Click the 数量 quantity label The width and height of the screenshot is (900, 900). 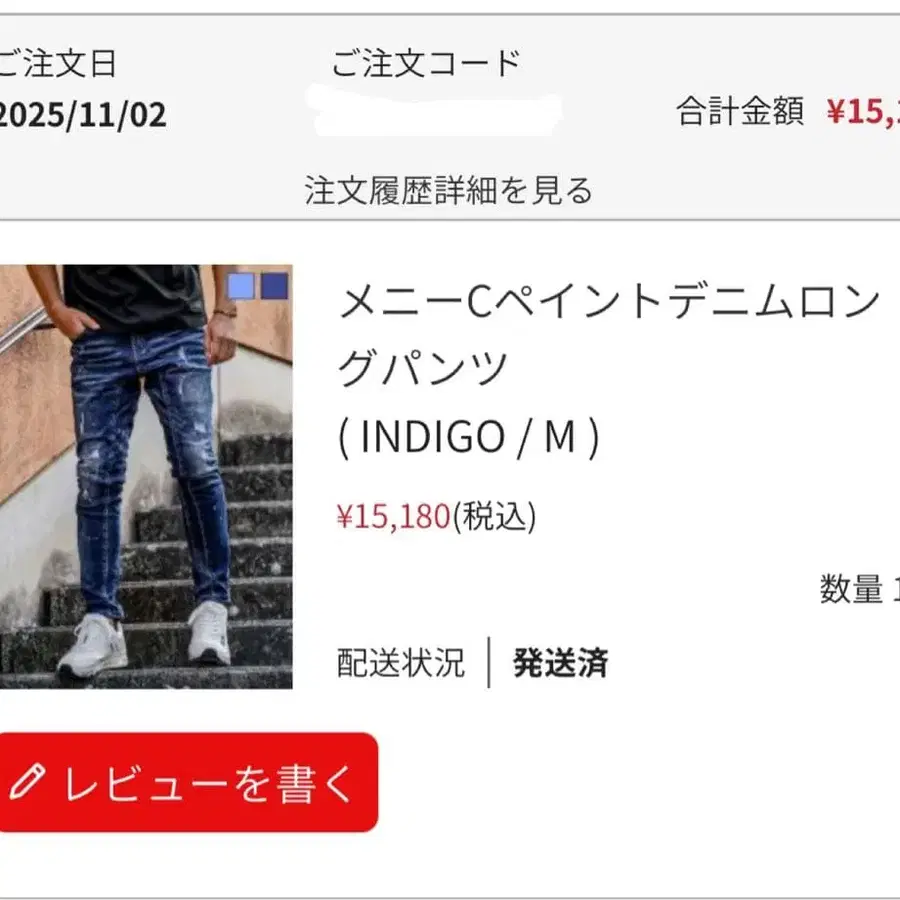click(x=851, y=589)
